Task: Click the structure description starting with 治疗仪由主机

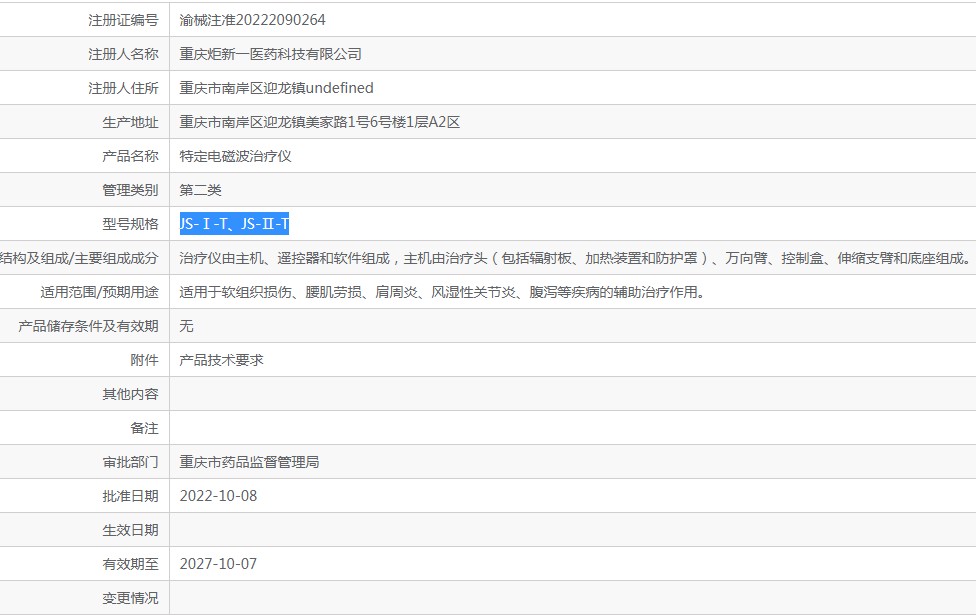Action: pos(575,258)
